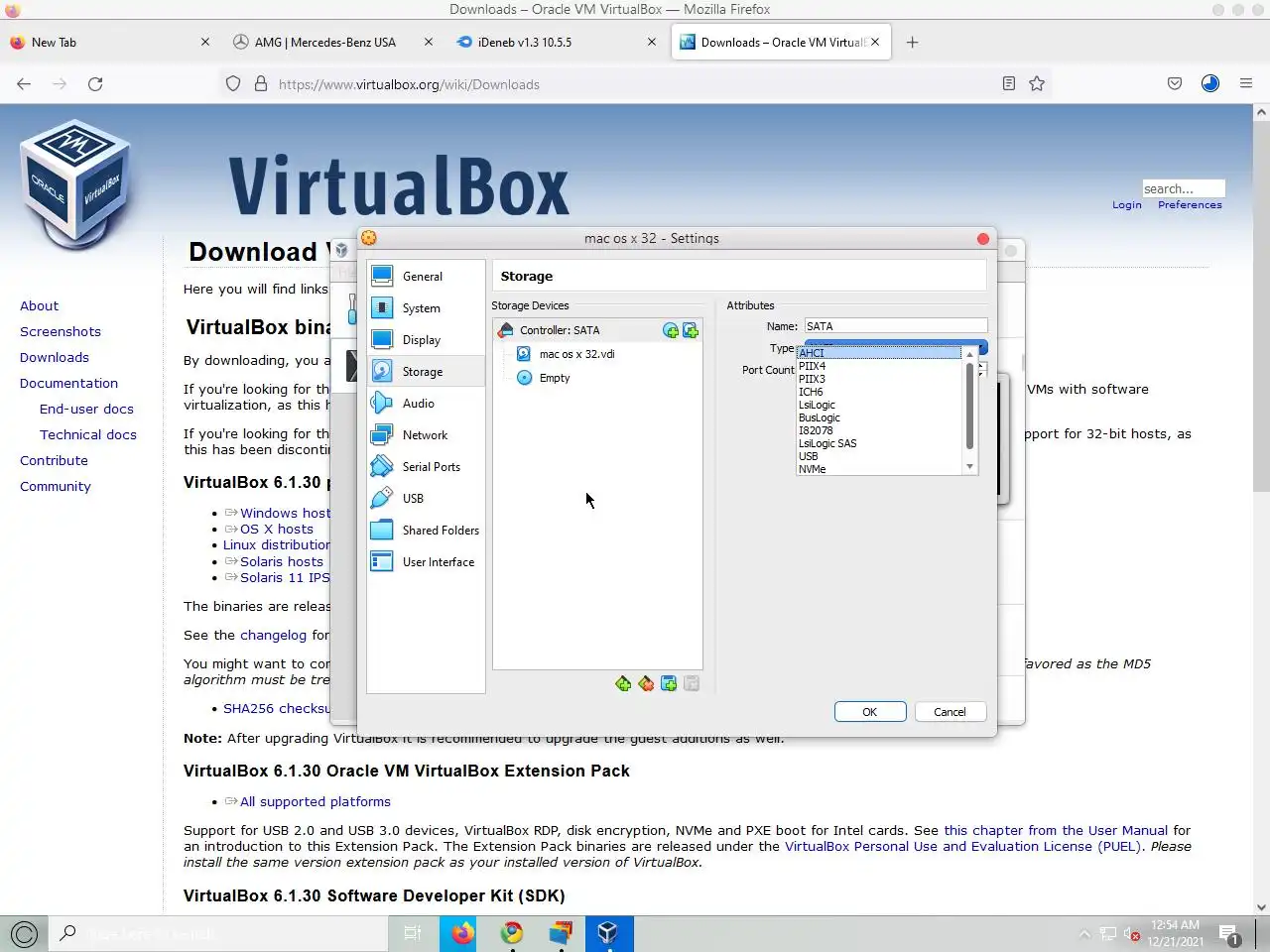Open All supported platforms extension pack link

click(316, 802)
